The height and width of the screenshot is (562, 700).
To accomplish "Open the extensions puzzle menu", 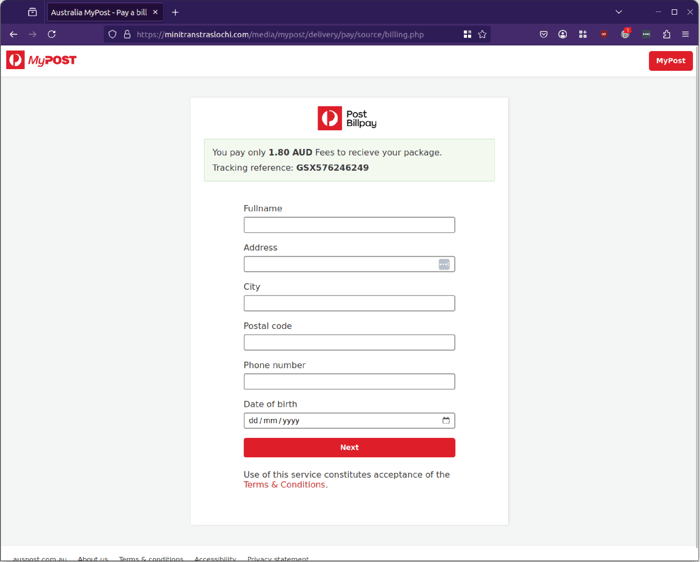I will (x=667, y=34).
